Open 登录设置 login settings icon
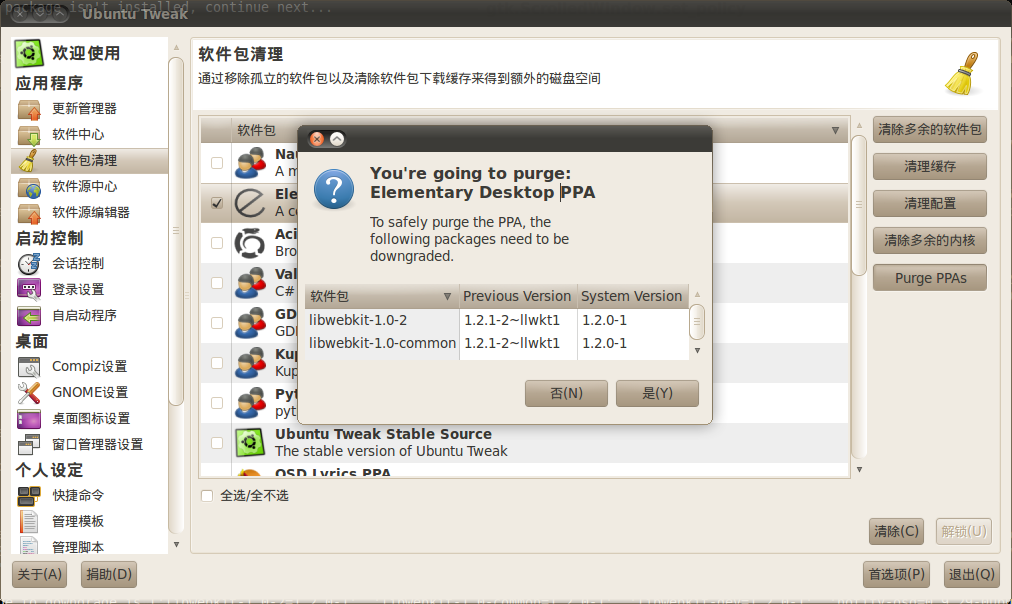The width and height of the screenshot is (1012, 604). 29,290
